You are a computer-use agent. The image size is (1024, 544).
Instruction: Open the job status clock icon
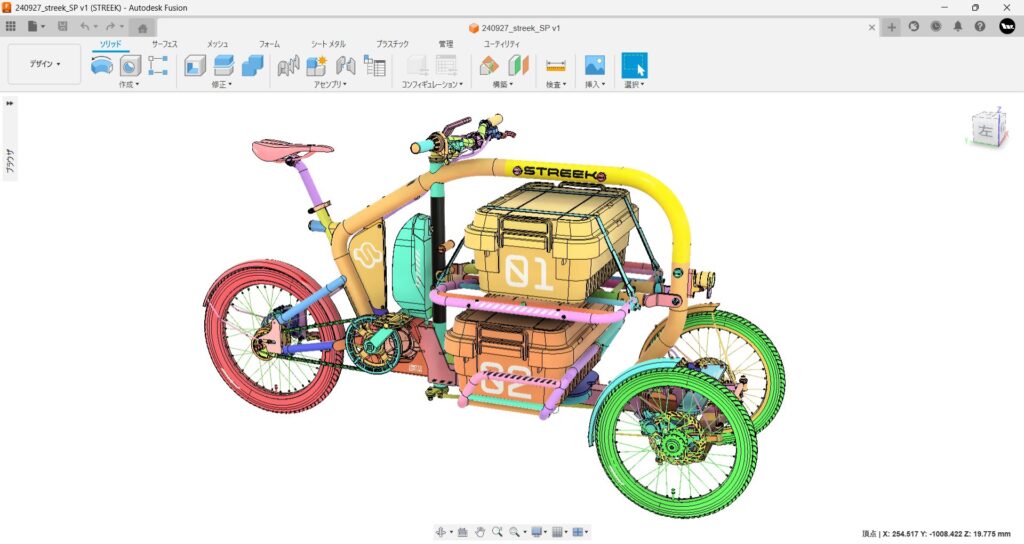[936, 27]
